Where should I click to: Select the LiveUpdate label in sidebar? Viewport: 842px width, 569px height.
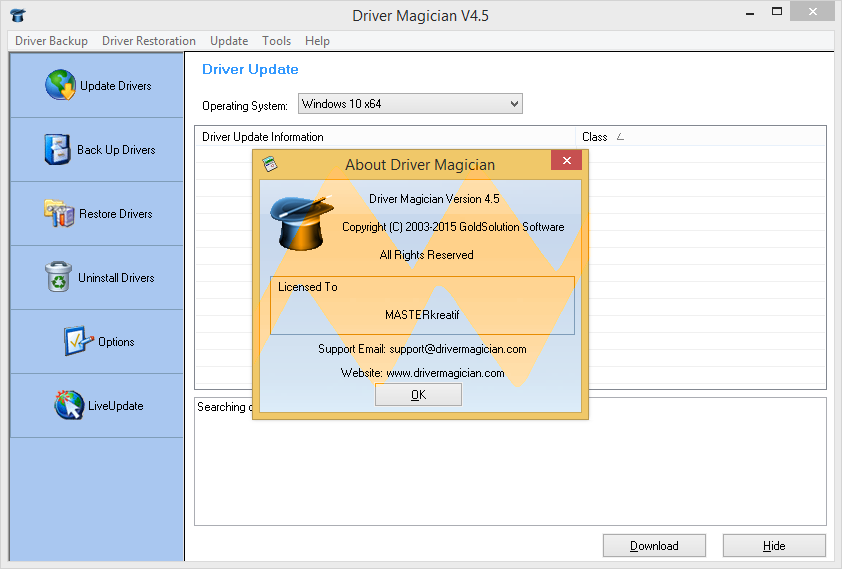pyautogui.click(x=115, y=406)
